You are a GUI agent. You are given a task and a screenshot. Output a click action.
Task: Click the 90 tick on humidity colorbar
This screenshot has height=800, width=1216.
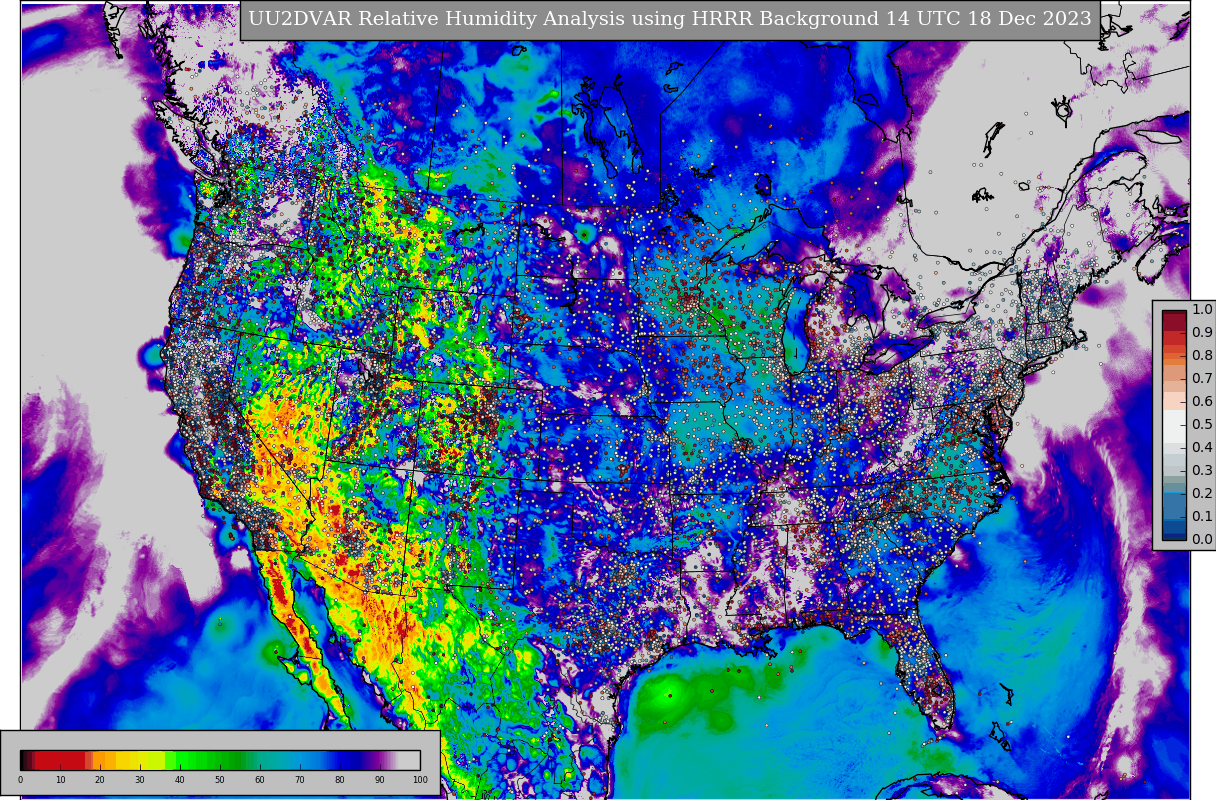tap(380, 780)
